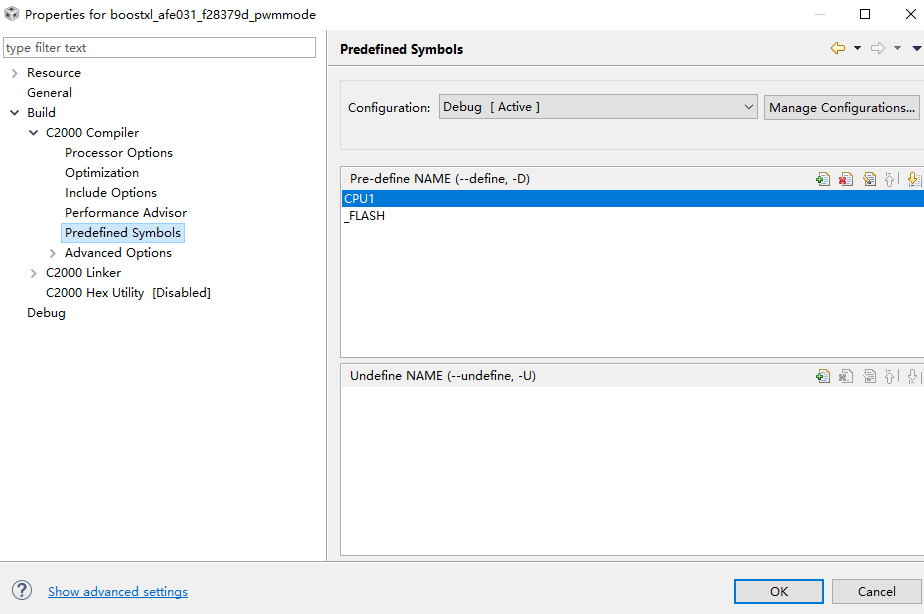The image size is (924, 614).
Task: Expand the Resource tree node
Action: click(15, 73)
